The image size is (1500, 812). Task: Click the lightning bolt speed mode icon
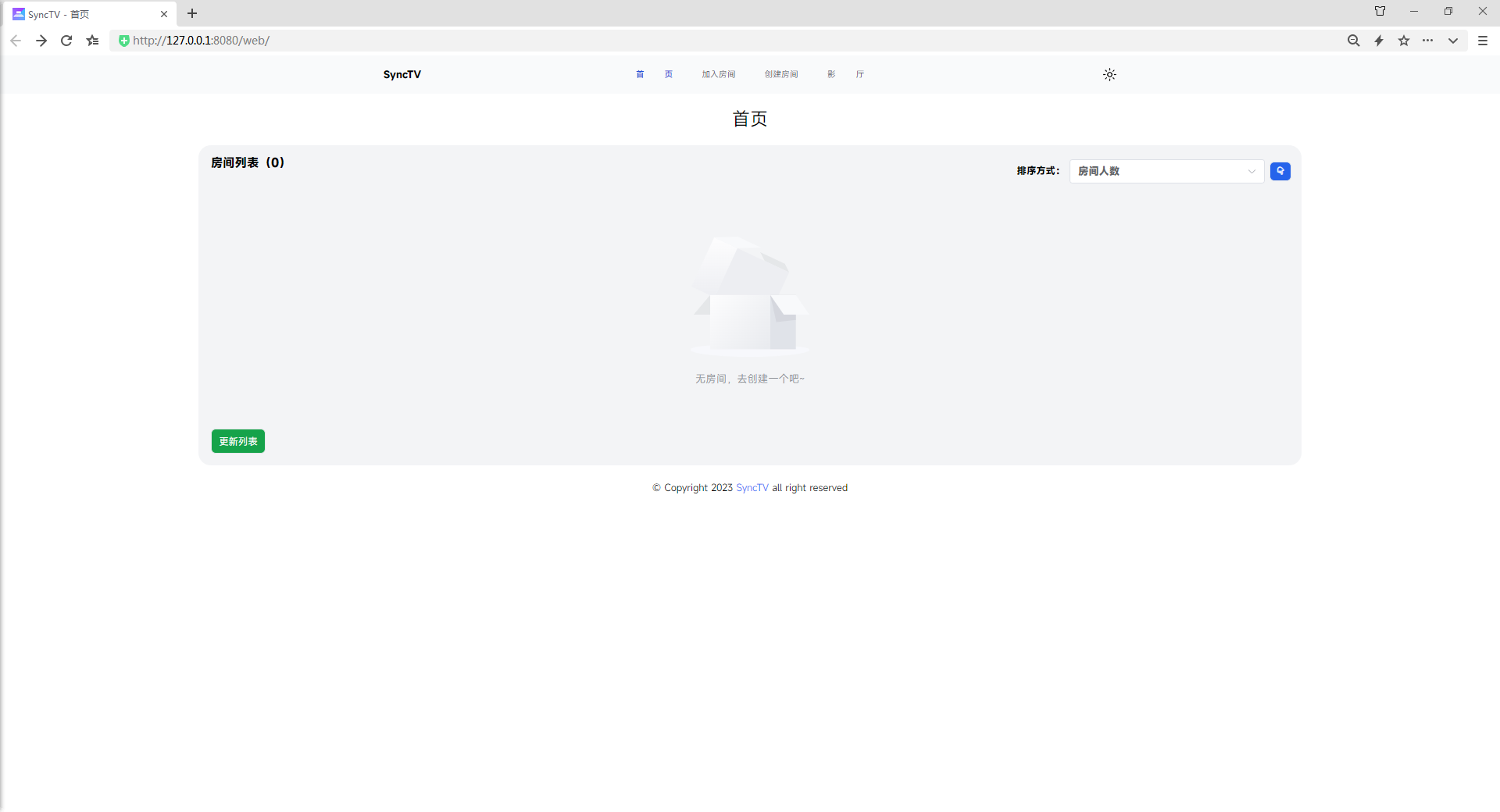click(x=1379, y=41)
